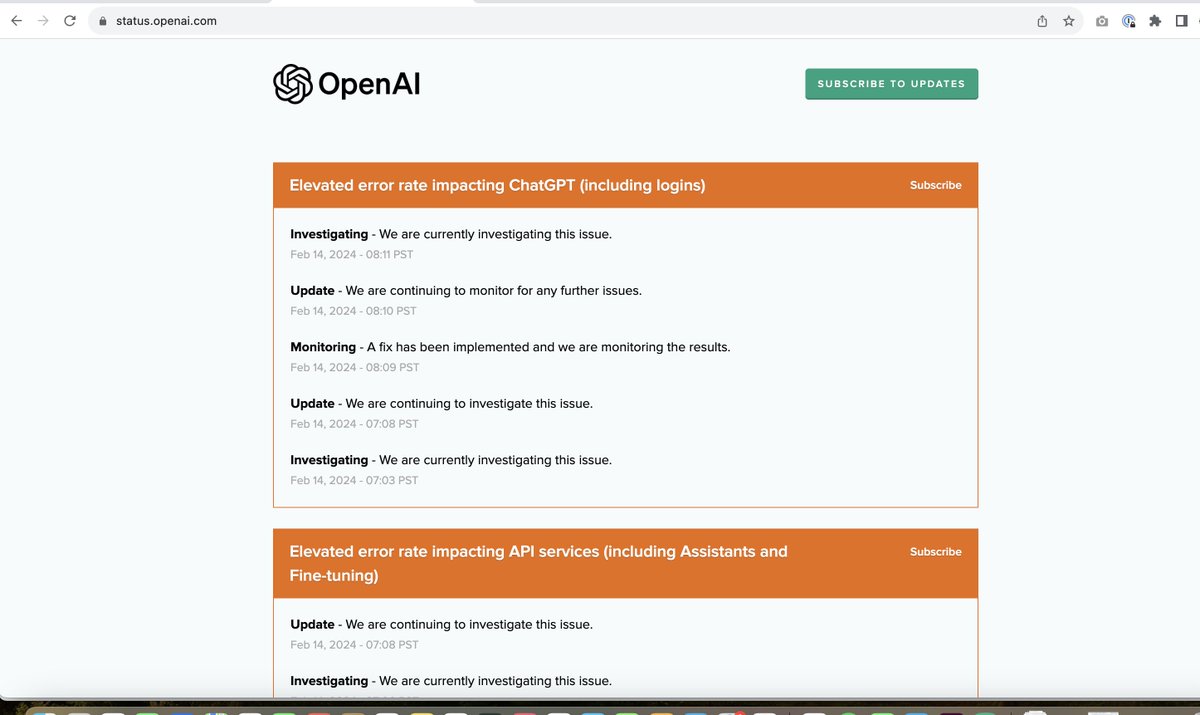Click the API incident's 'continuing to investigate' update
Image resolution: width=1200 pixels, height=715 pixels.
[441, 625]
